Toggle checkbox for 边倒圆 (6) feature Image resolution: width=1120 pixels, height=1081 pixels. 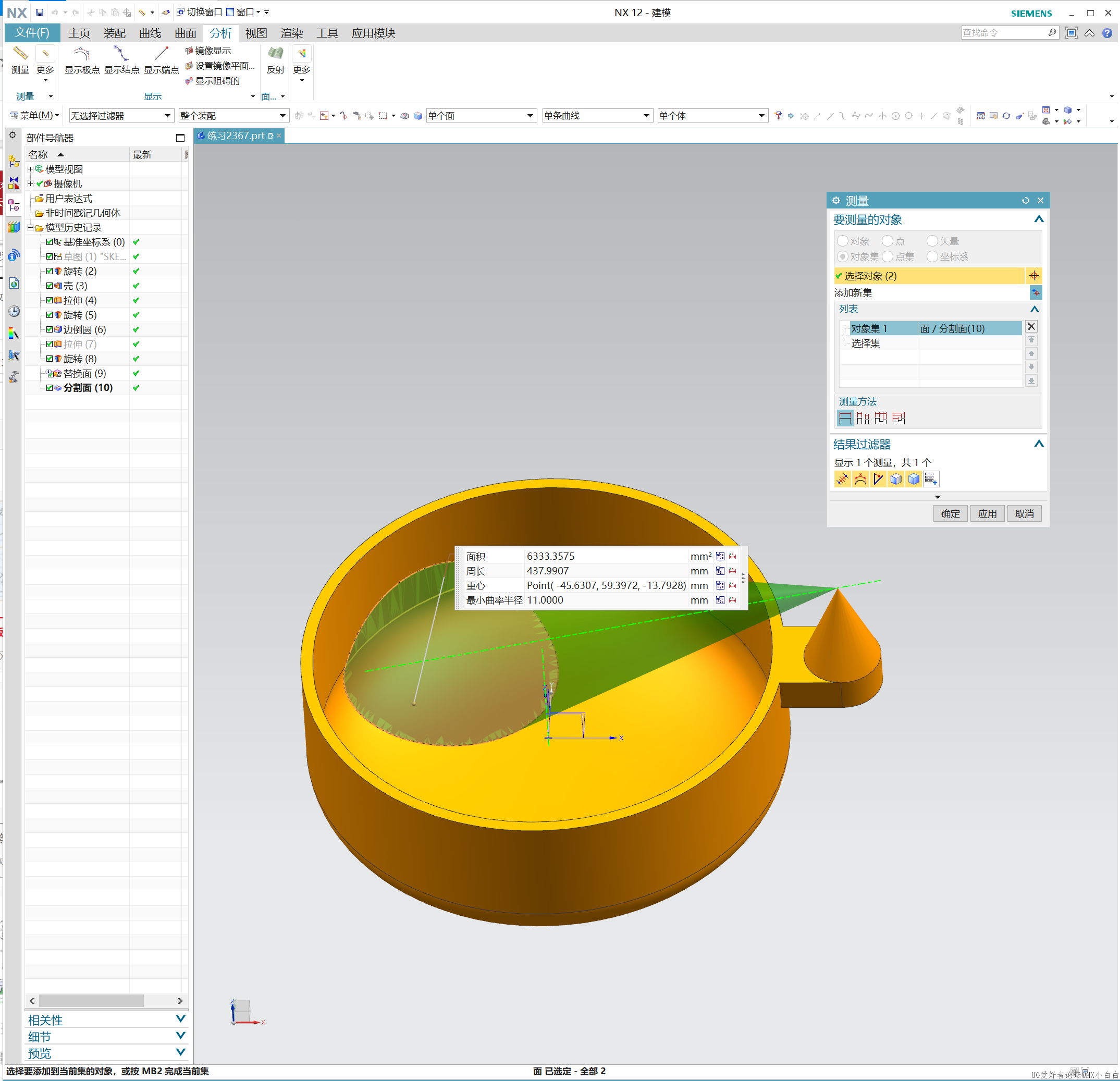click(x=50, y=329)
